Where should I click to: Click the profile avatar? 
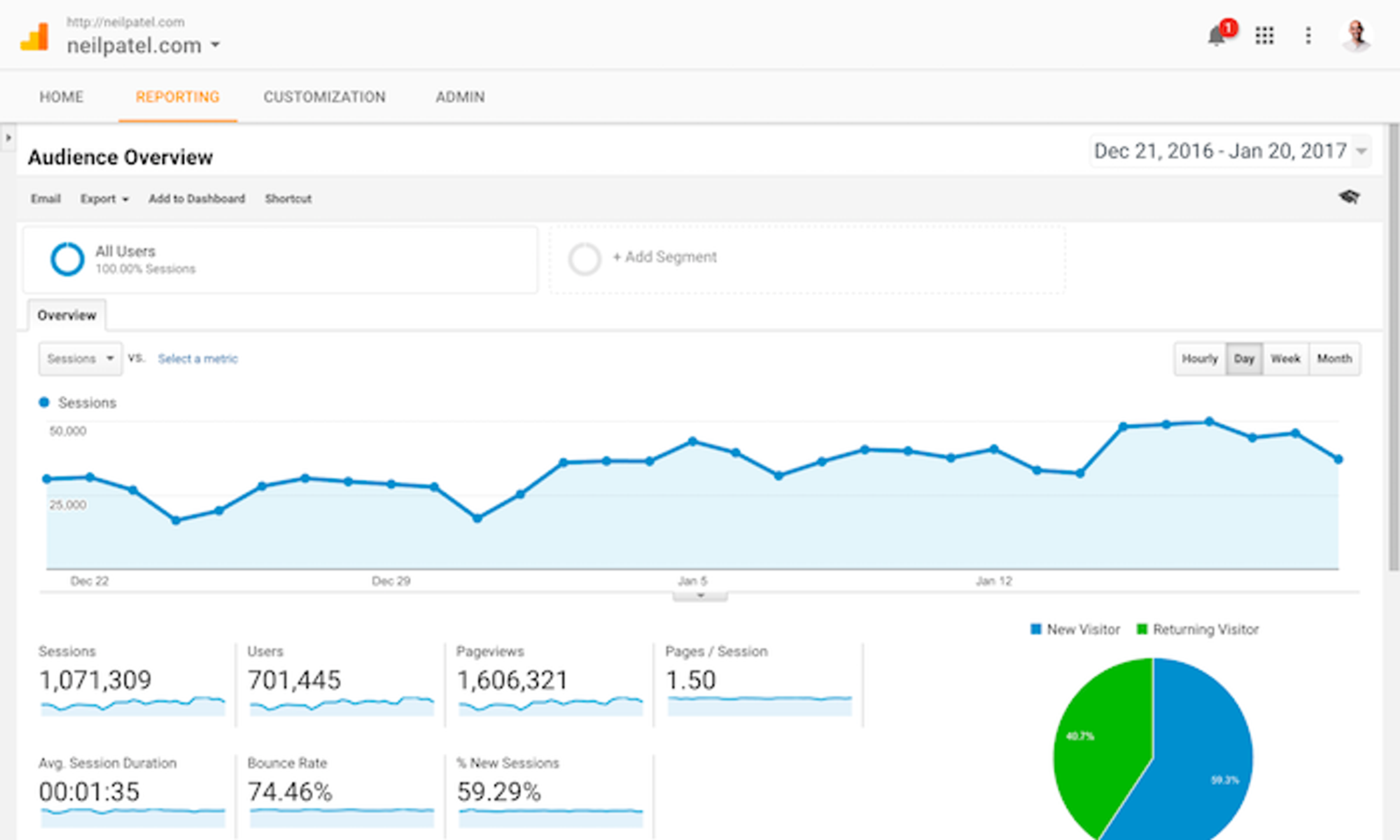[1357, 34]
